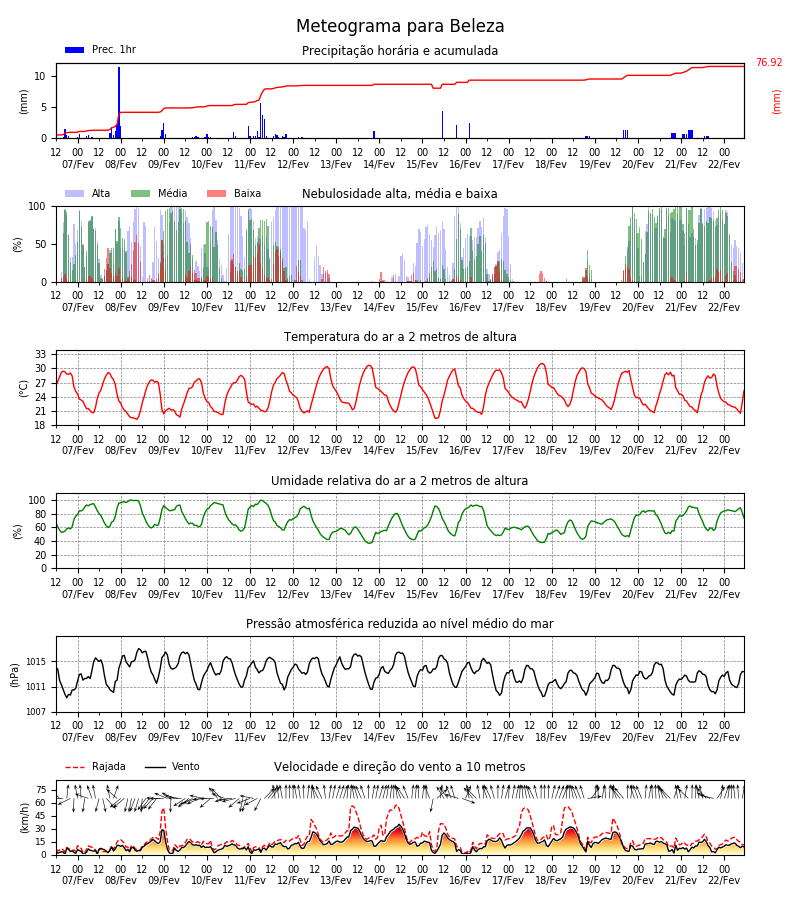The image size is (800, 900).
Task: Click the 07/Fev date label under precipitation chart
Action: (x=77, y=164)
